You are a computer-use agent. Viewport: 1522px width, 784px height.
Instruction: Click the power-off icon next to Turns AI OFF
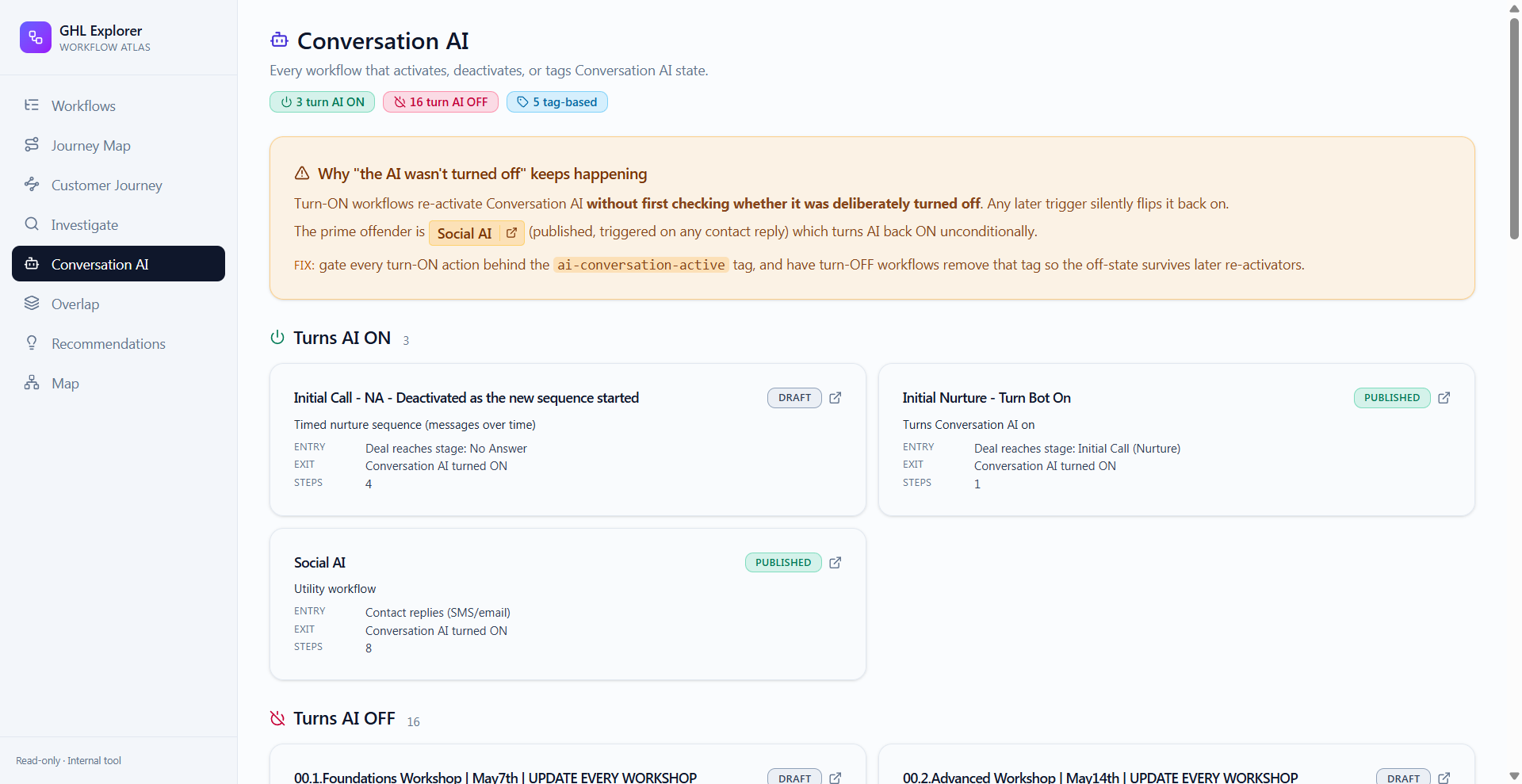(x=277, y=718)
